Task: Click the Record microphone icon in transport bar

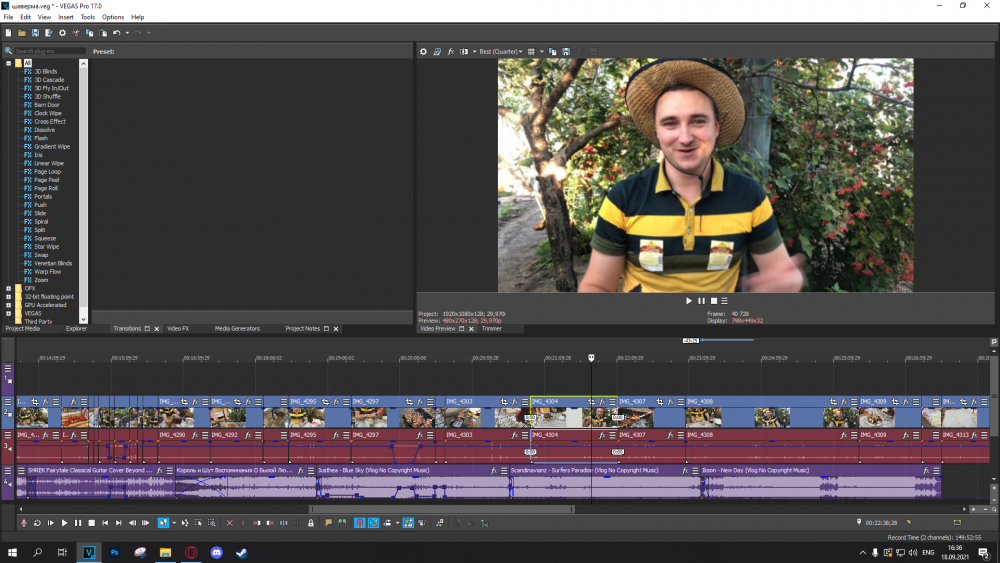Action: [x=24, y=523]
